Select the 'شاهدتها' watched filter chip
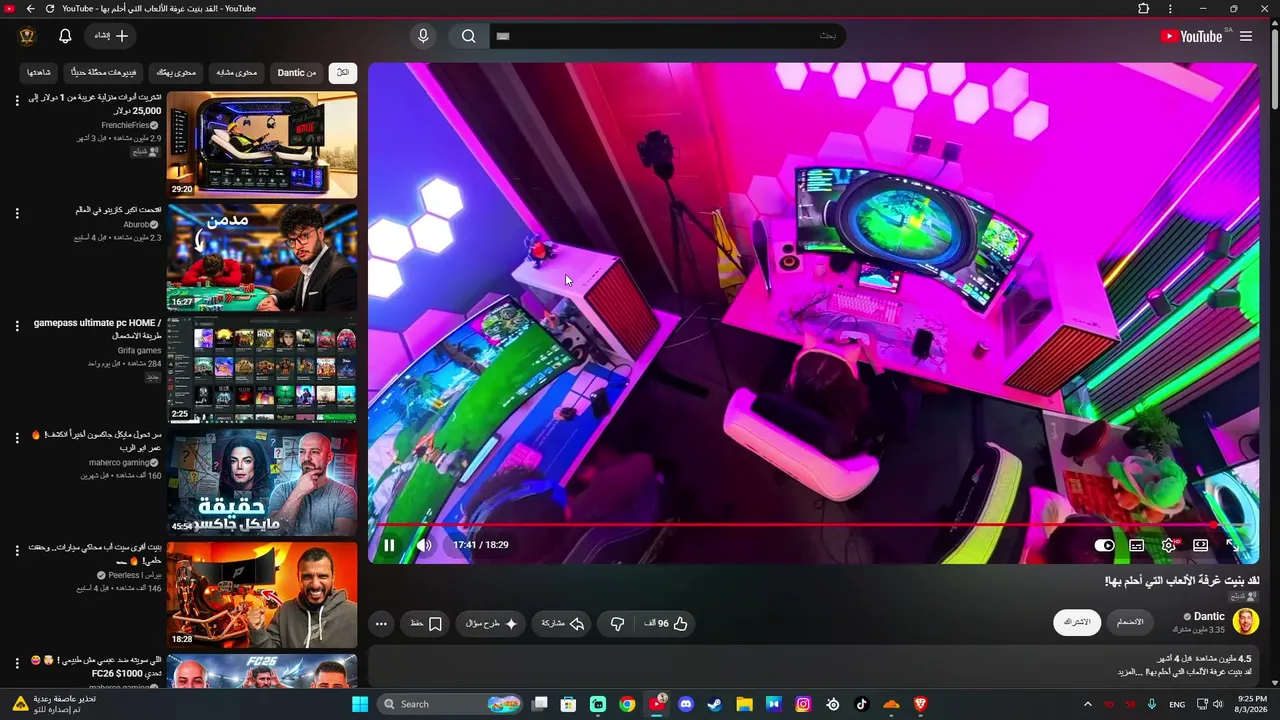Image resolution: width=1280 pixels, height=720 pixels. click(39, 73)
